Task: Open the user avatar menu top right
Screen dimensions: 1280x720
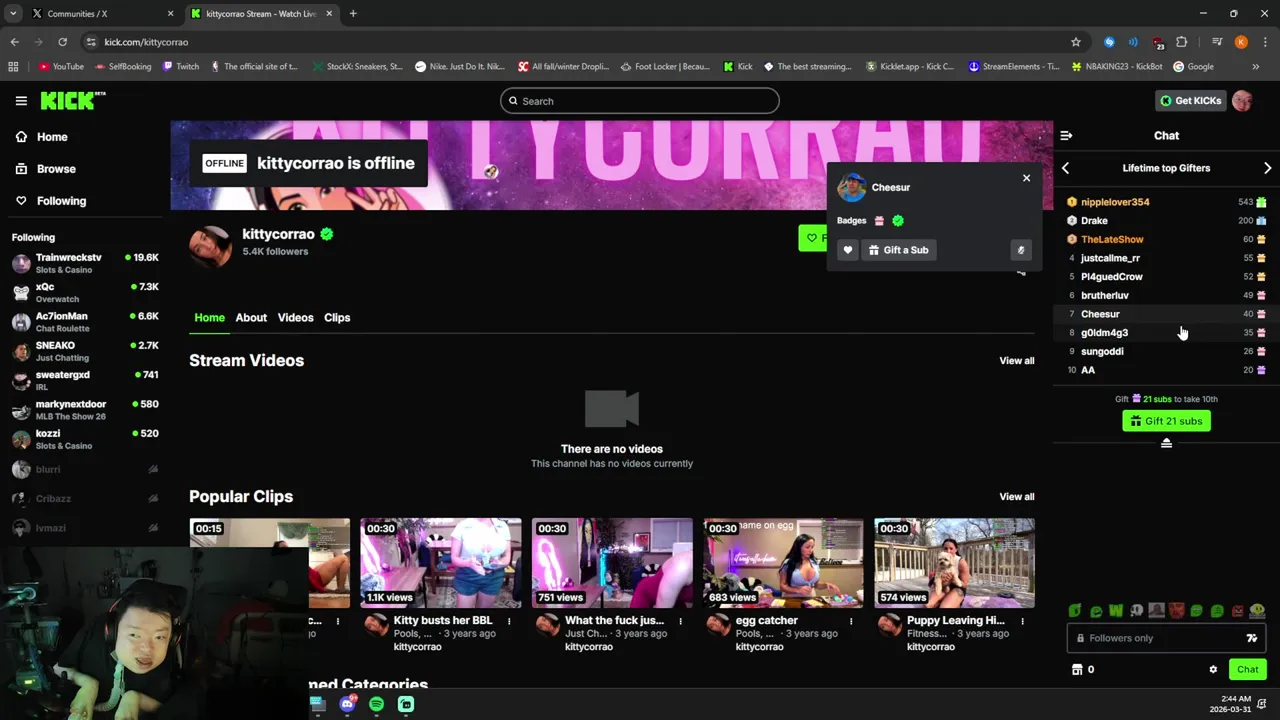Action: pyautogui.click(x=1242, y=101)
